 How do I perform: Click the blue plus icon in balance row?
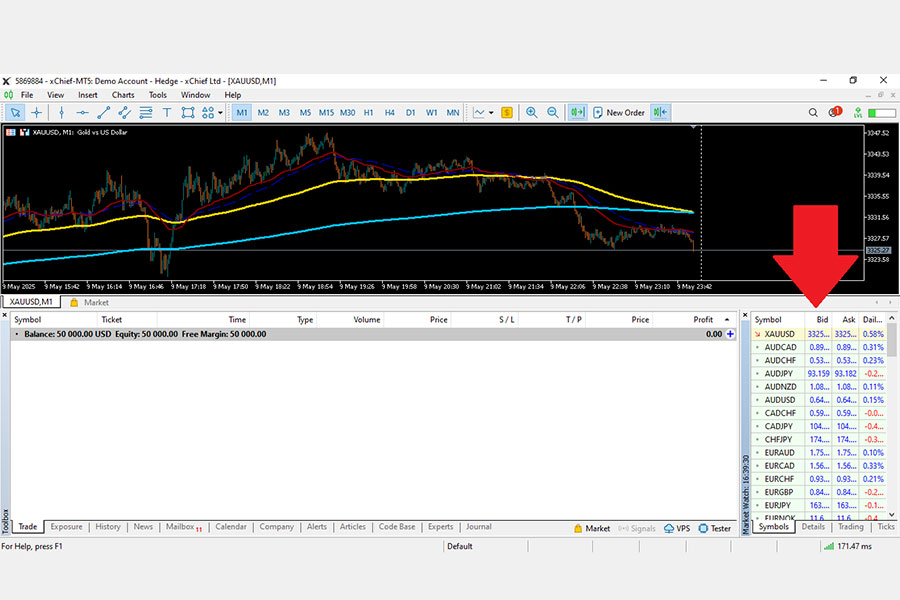(x=730, y=334)
